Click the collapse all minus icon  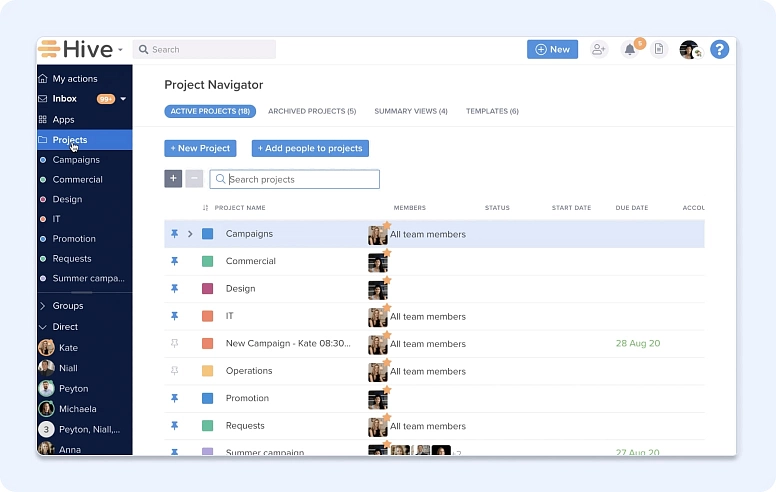194,179
